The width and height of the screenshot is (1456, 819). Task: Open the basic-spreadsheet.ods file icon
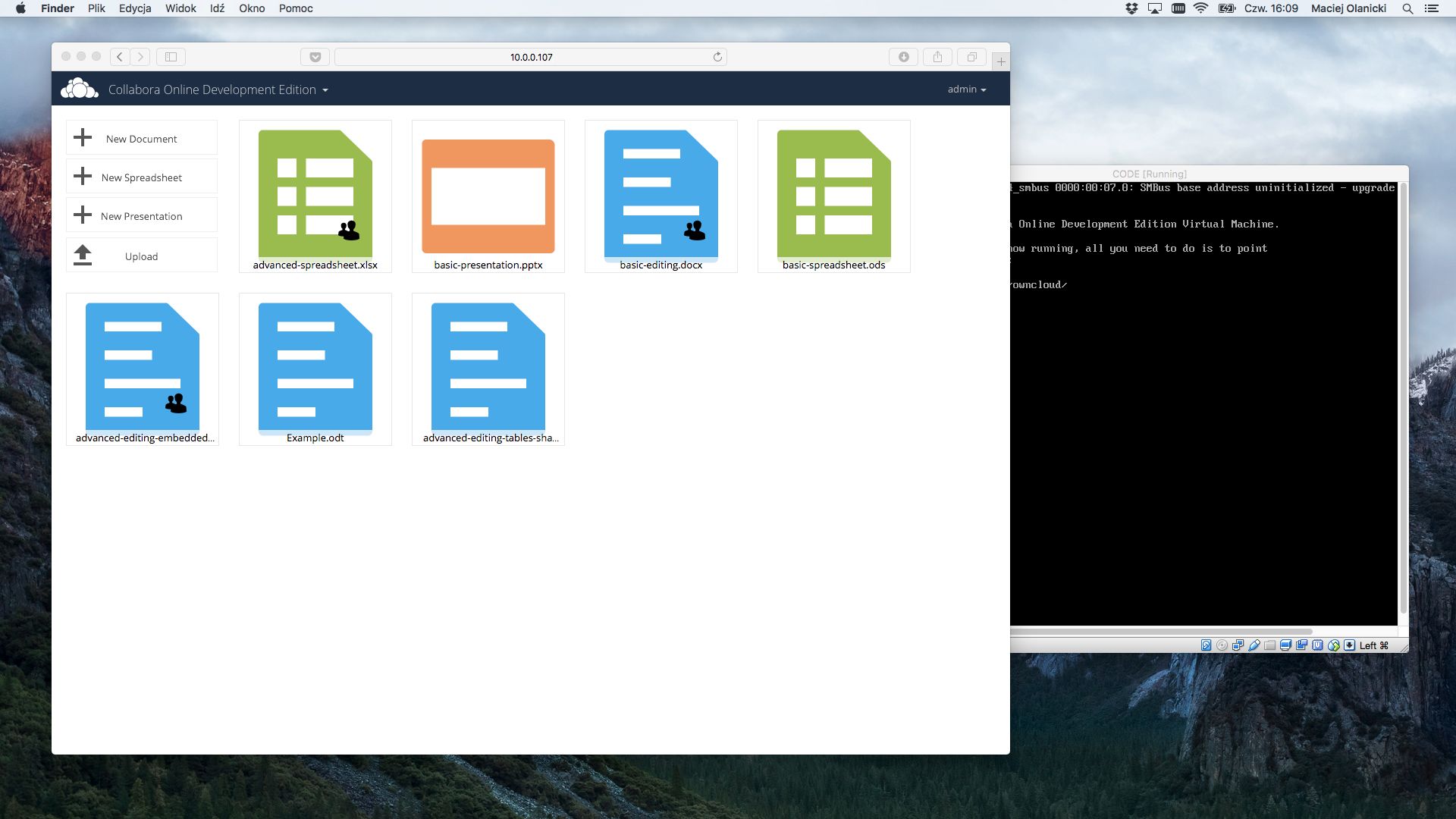tap(833, 196)
